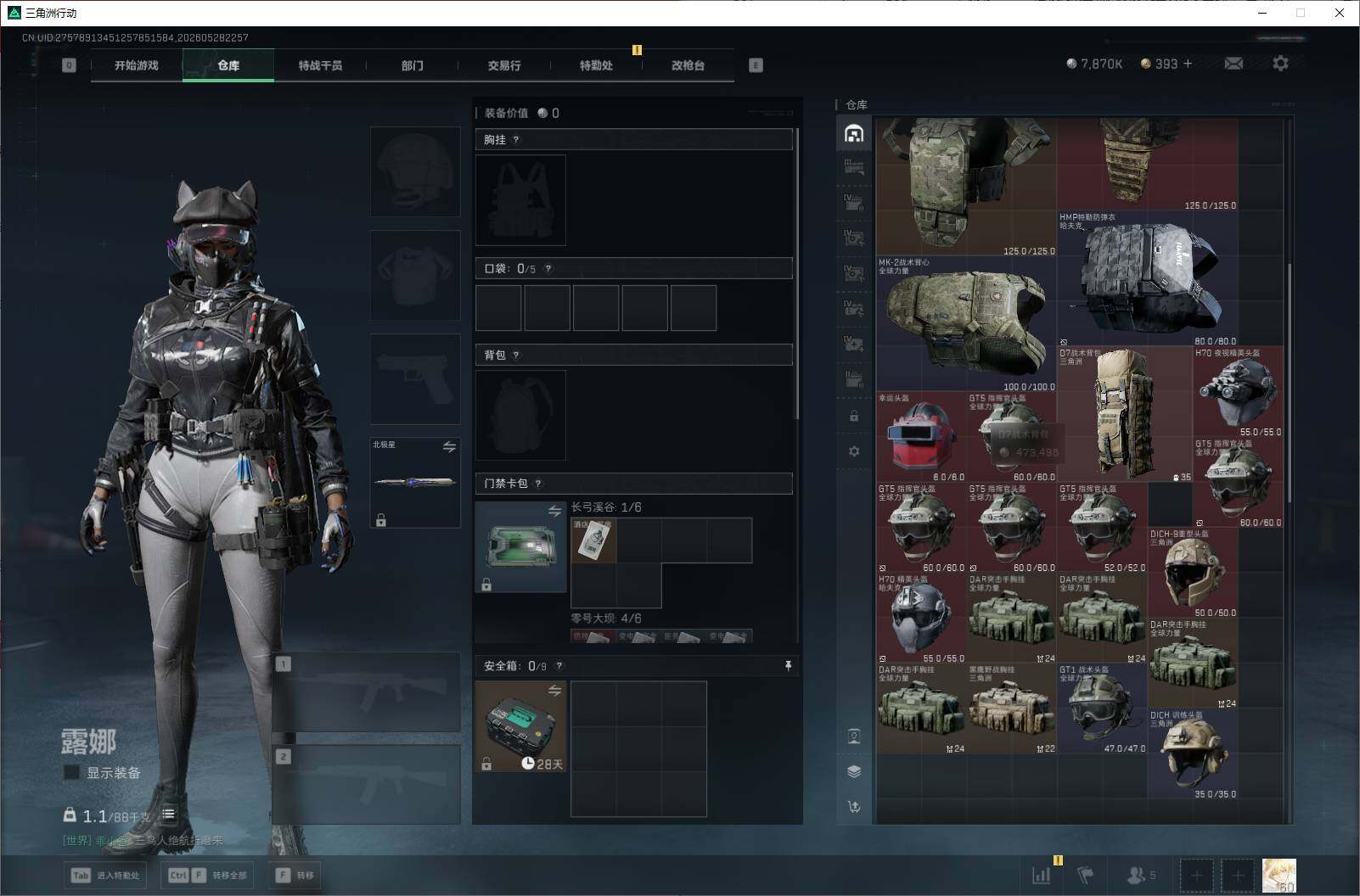Select the MK-2战术背心 vest item
This screenshot has width=1360, height=896.
coord(966,324)
